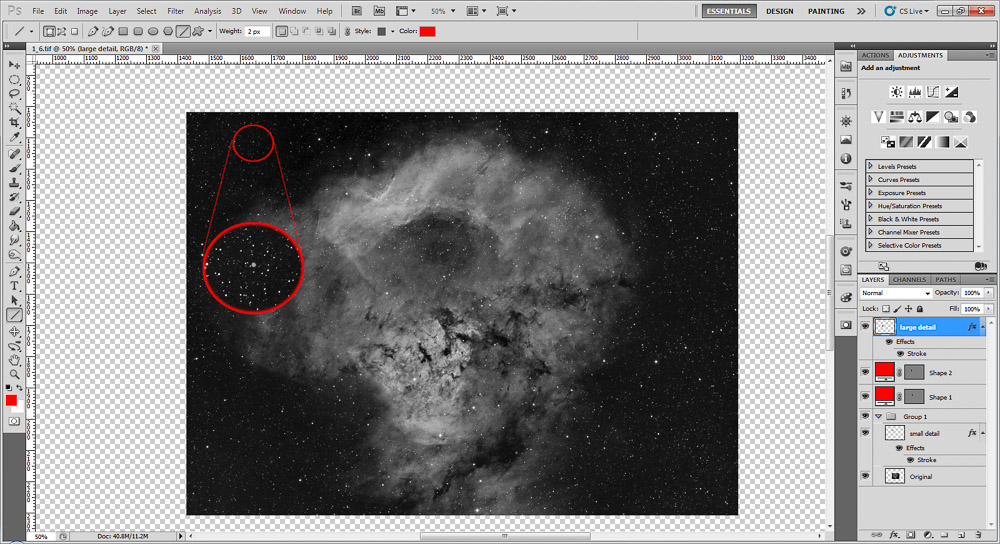This screenshot has height=544, width=1000.
Task: Select the Pen tool in toolbox
Action: point(14,272)
